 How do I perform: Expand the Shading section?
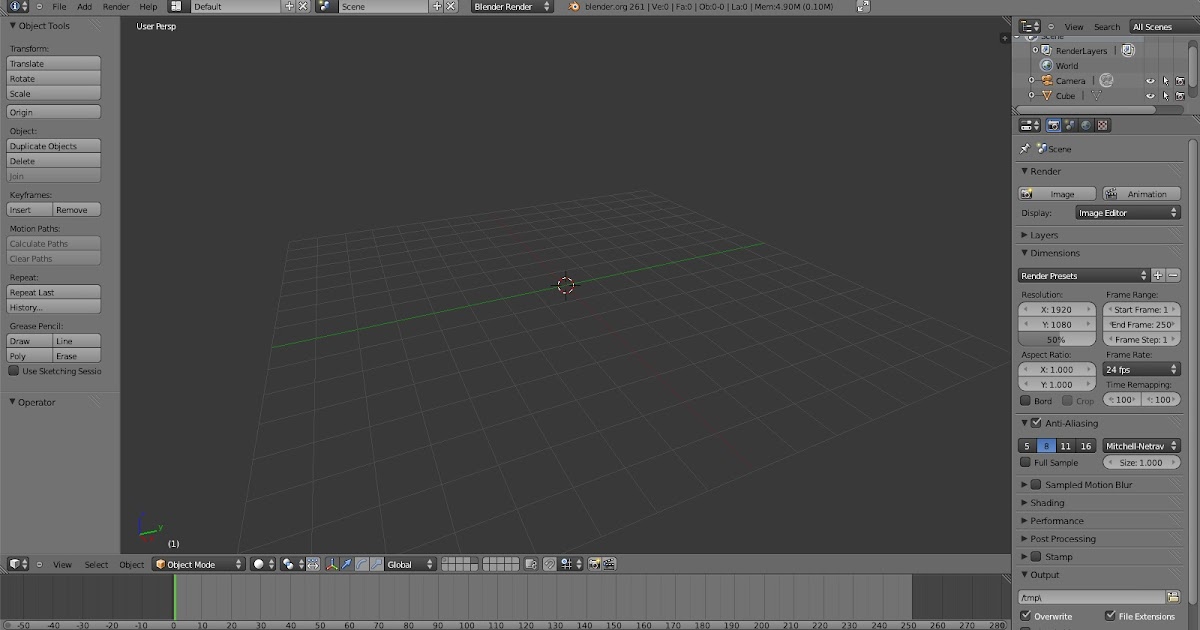pyautogui.click(x=1047, y=502)
